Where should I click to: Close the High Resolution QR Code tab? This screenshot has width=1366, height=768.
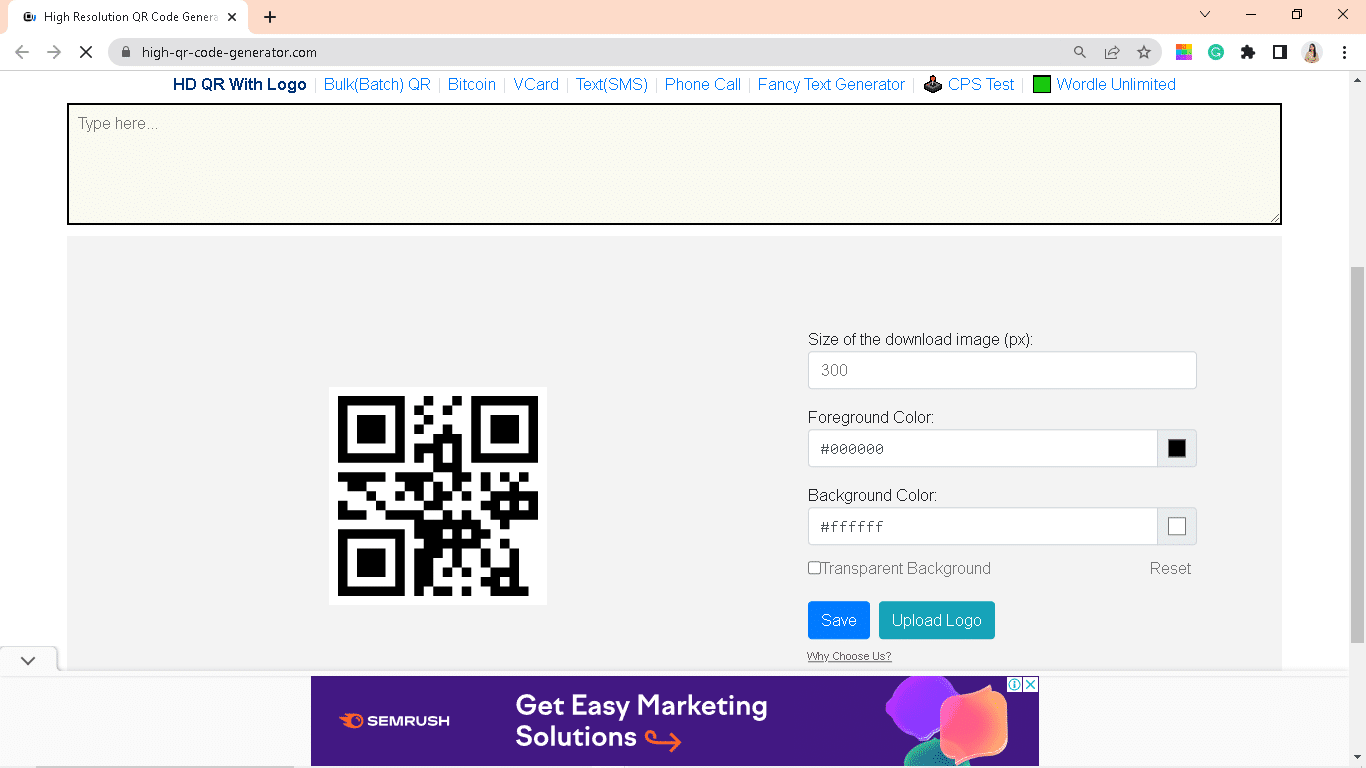coord(232,17)
